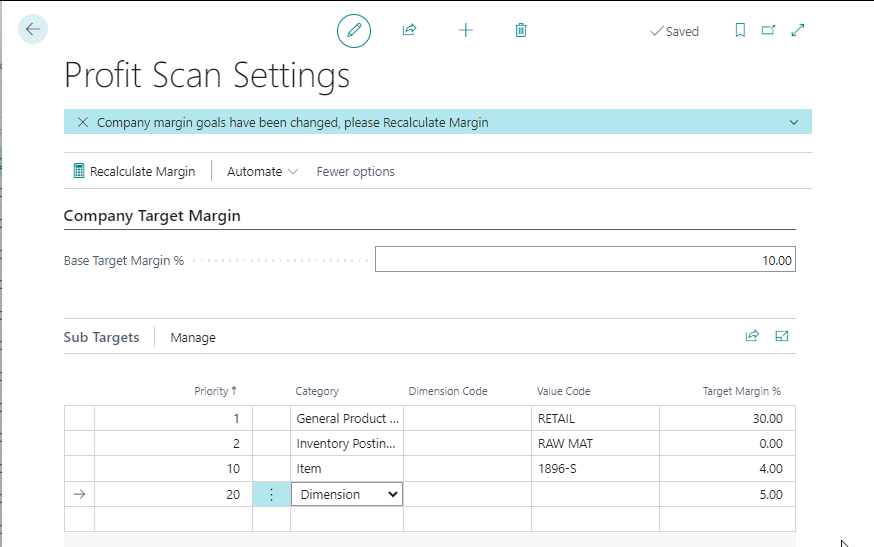Click the back arrow button
874x547 pixels.
[x=33, y=29]
